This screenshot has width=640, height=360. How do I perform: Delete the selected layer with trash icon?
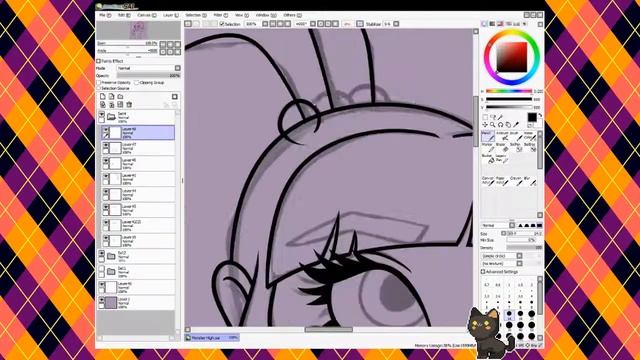coord(129,105)
